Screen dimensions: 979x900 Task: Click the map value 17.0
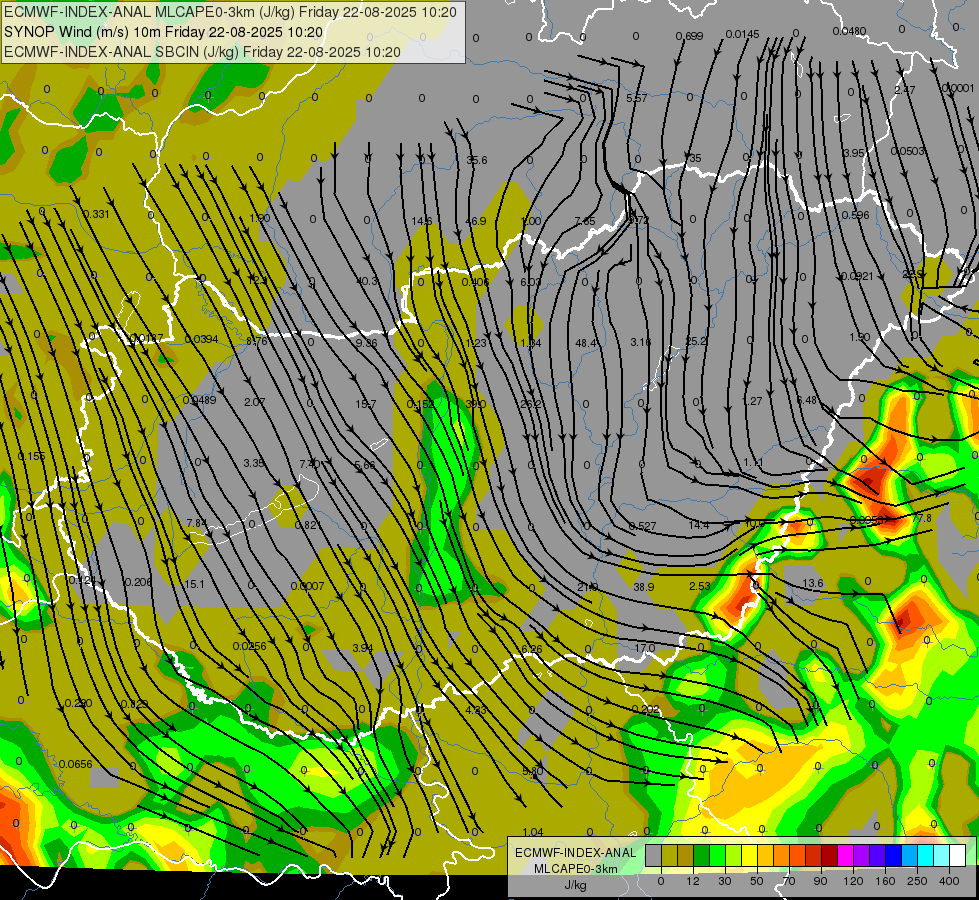coord(645,648)
